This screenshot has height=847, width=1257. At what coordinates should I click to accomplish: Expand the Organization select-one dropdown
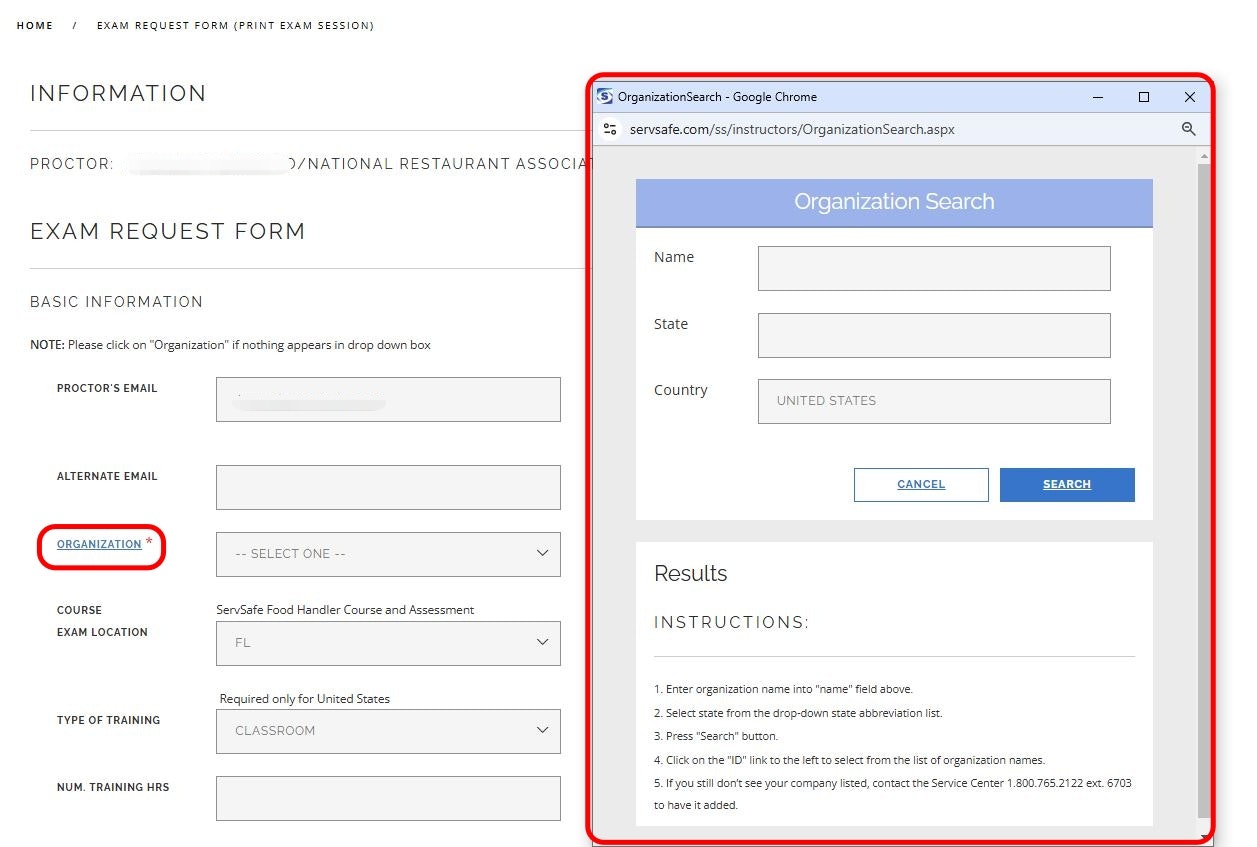click(x=388, y=554)
